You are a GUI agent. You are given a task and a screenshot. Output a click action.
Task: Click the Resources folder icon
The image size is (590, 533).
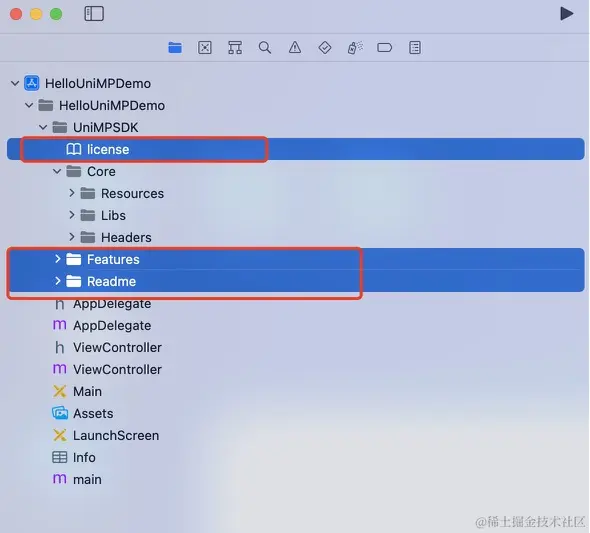pos(88,193)
